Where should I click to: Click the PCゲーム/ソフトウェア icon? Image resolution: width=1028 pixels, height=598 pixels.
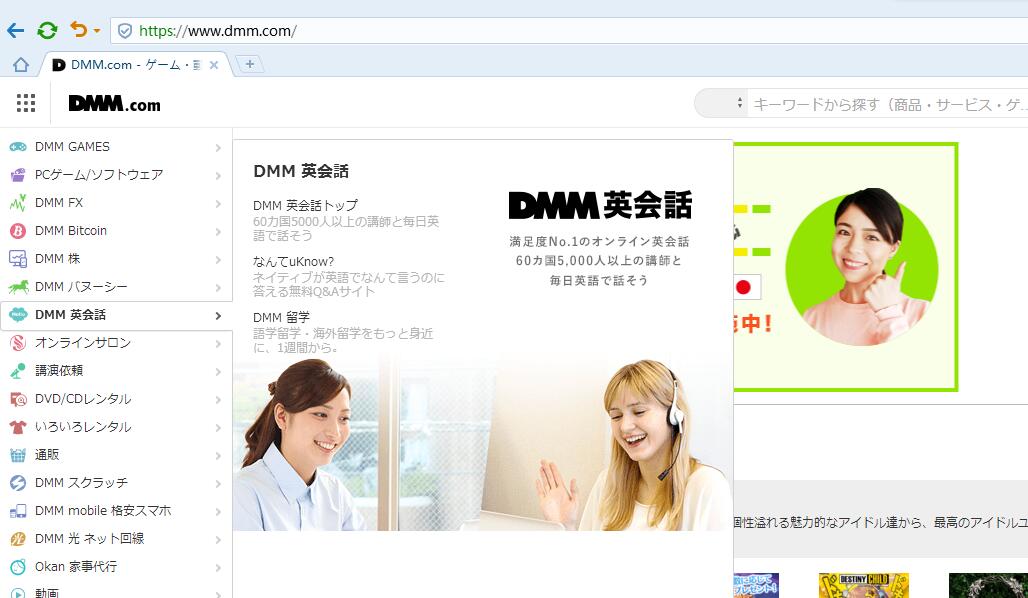tap(18, 175)
